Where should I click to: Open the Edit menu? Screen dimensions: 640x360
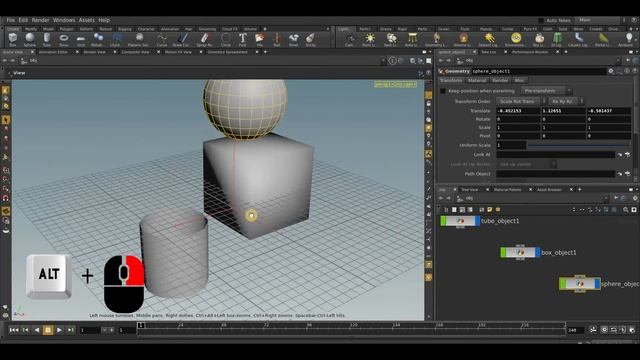click(23, 20)
